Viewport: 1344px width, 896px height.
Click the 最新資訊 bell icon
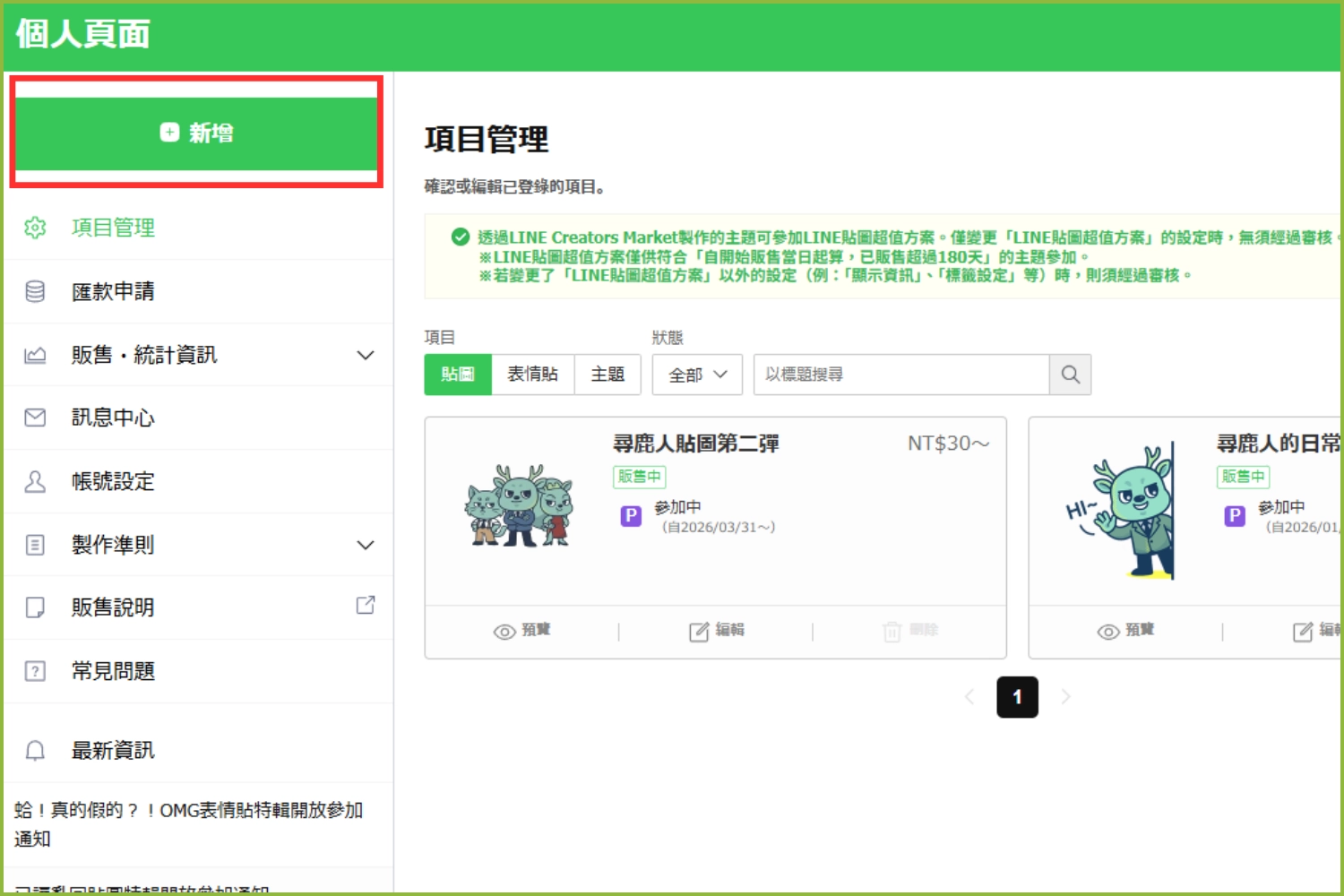pyautogui.click(x=35, y=751)
